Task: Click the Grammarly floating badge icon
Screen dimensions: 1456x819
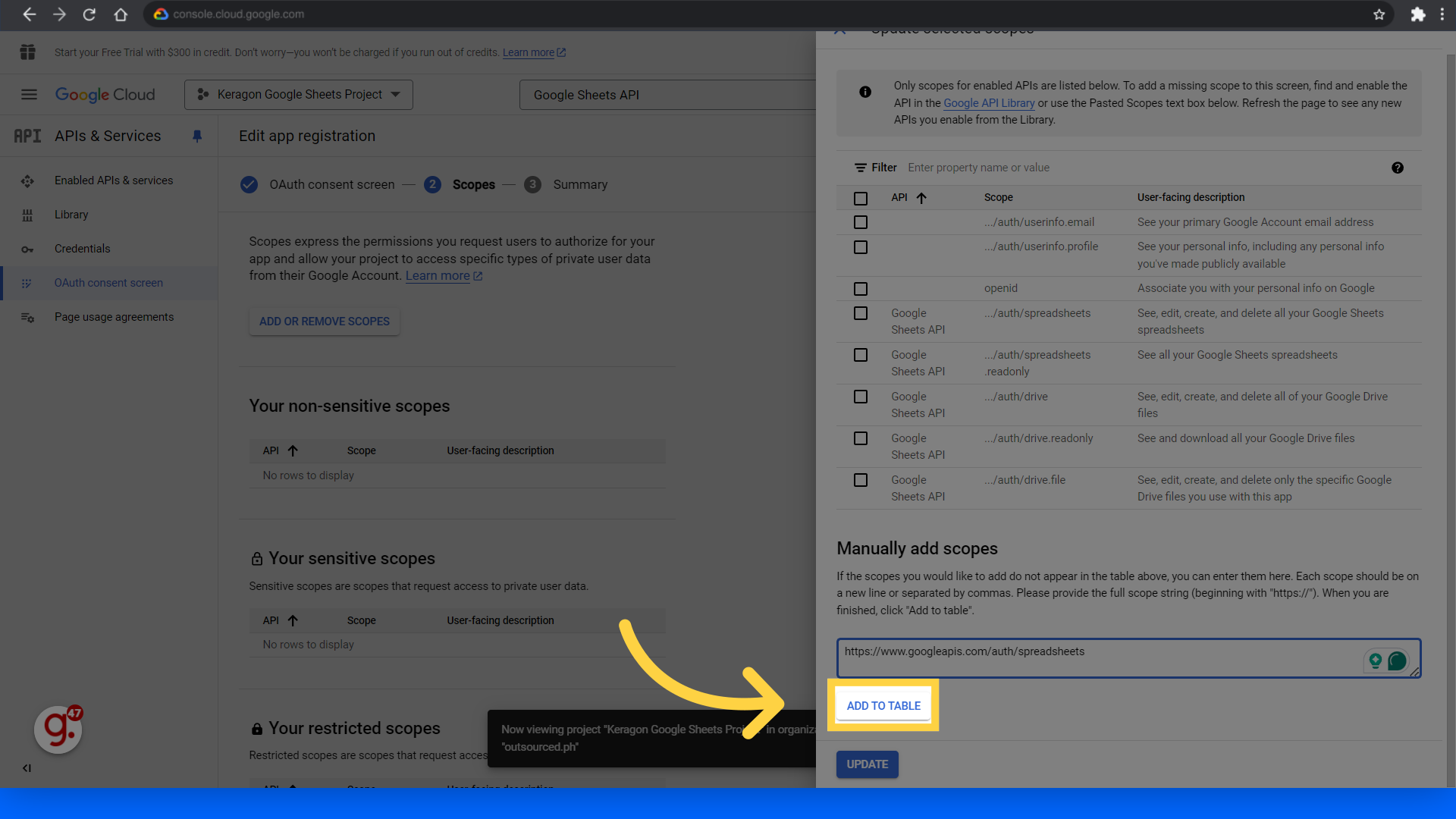Action: 58,729
